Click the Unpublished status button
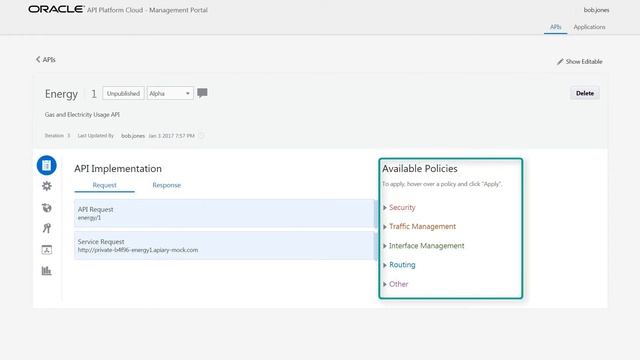The width and height of the screenshot is (640, 360). tap(123, 93)
